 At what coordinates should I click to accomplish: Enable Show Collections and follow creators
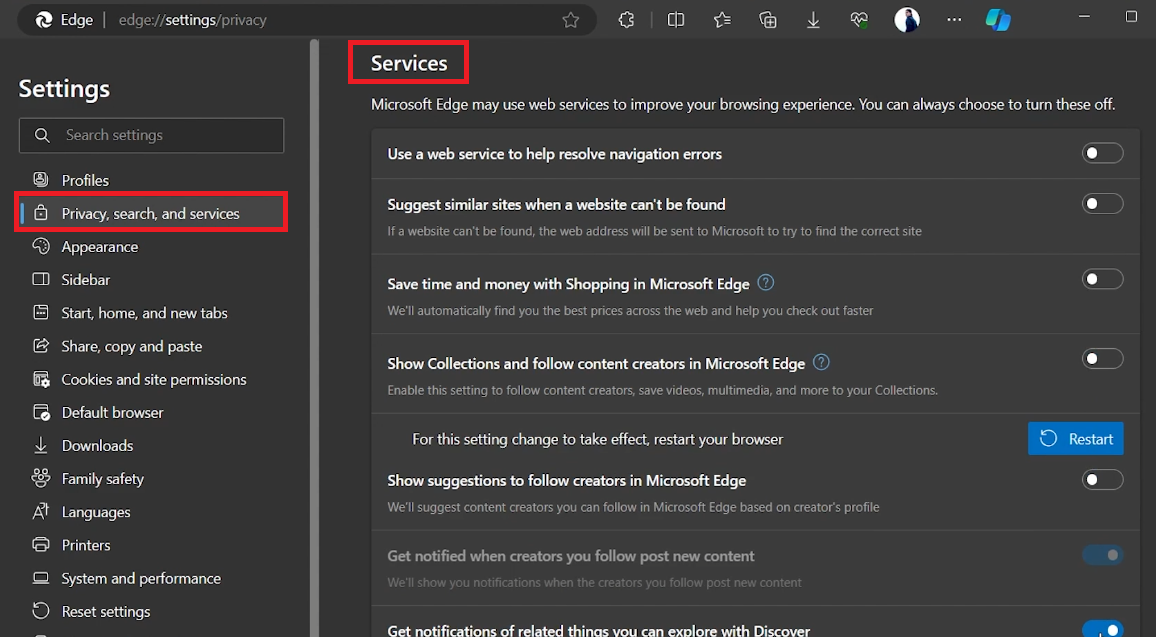tap(1102, 359)
